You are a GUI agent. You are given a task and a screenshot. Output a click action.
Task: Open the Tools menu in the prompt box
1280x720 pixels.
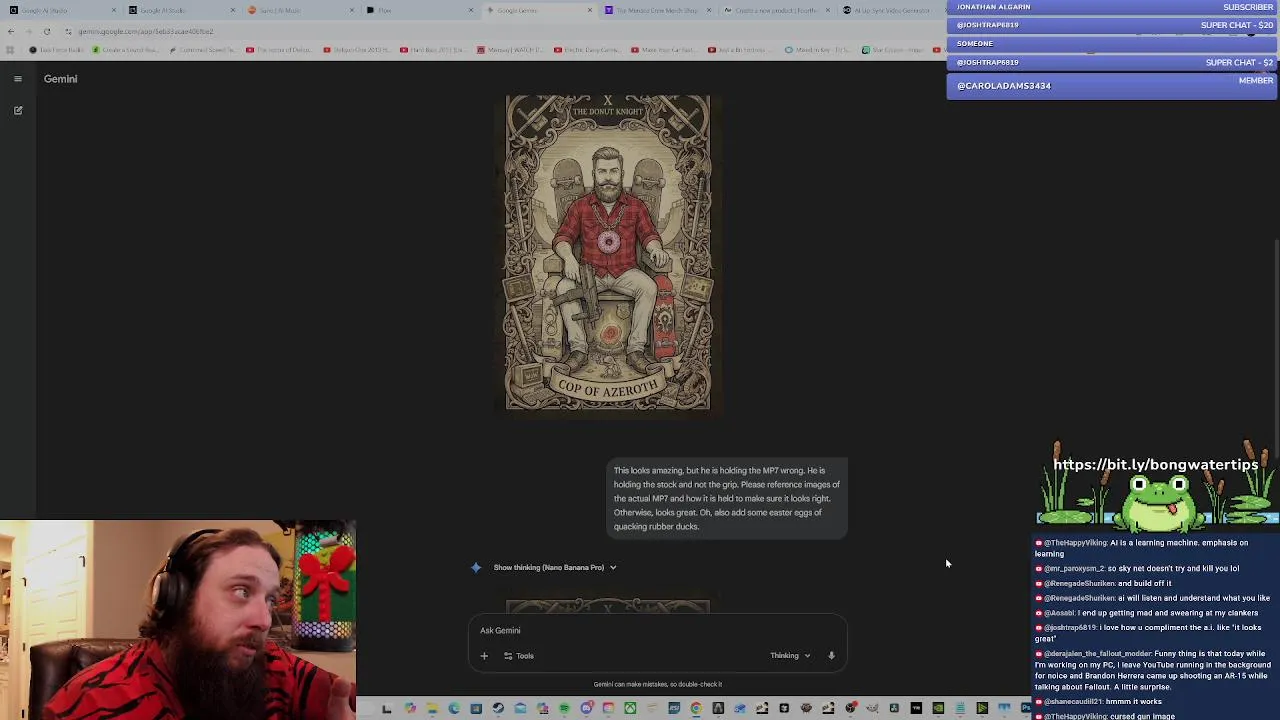[518, 656]
